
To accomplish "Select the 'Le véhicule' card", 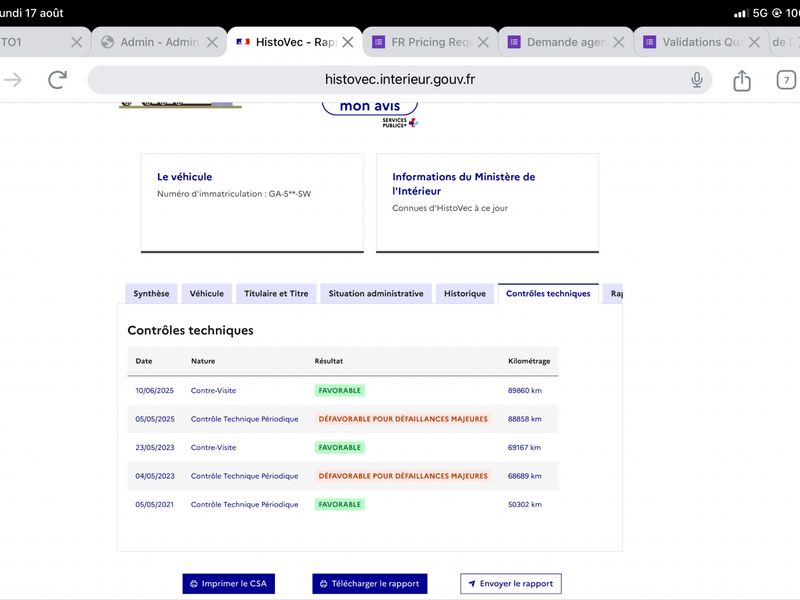I will pos(252,203).
